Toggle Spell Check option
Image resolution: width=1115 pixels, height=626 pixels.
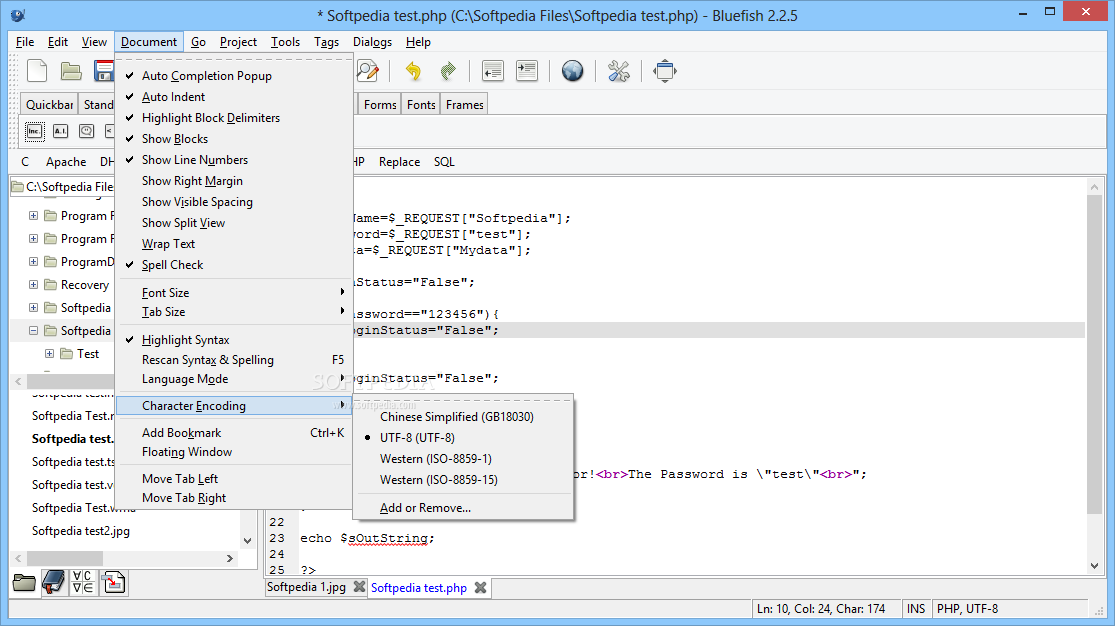point(234,265)
